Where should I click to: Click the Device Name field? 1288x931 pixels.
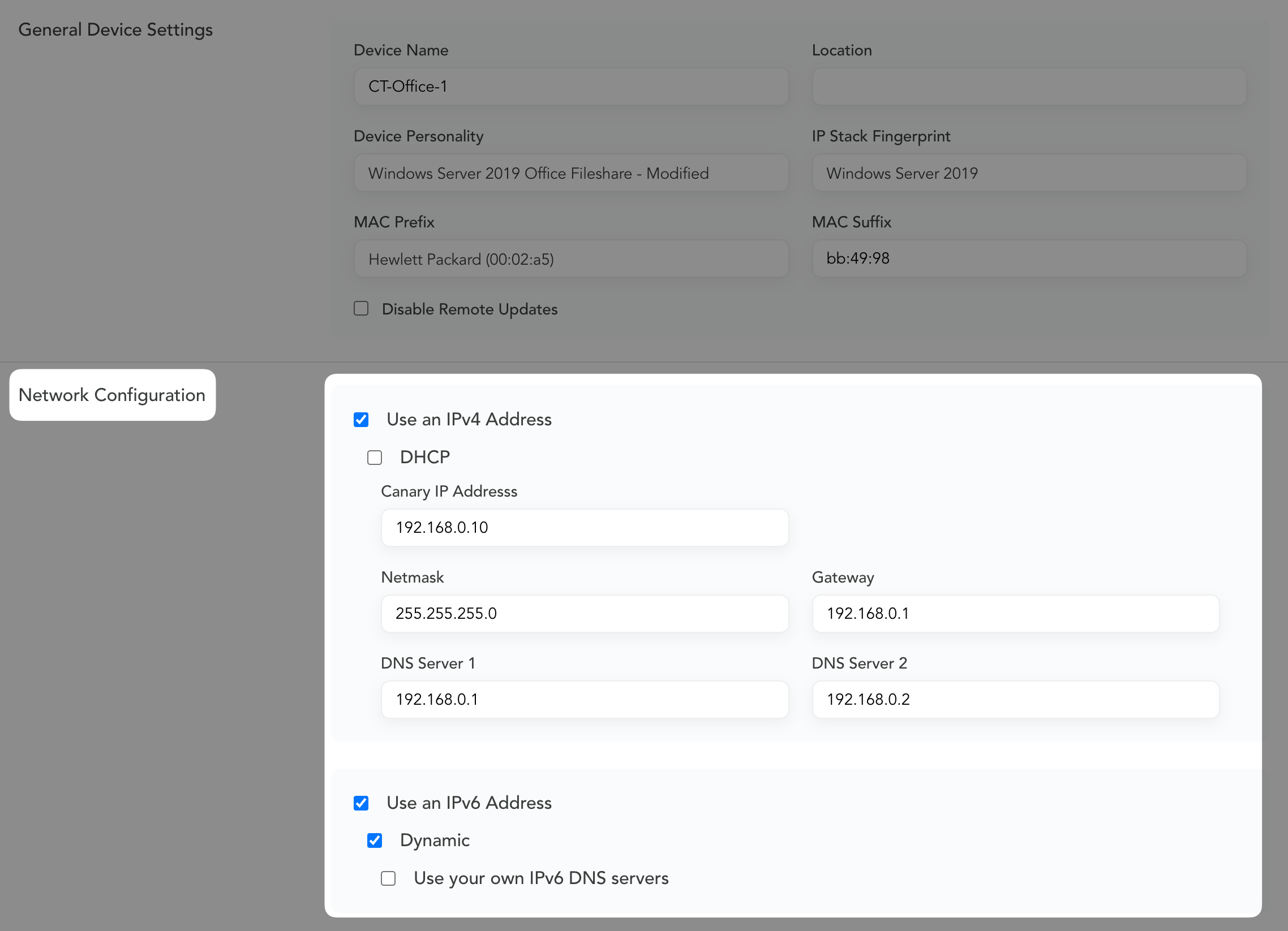(x=571, y=87)
